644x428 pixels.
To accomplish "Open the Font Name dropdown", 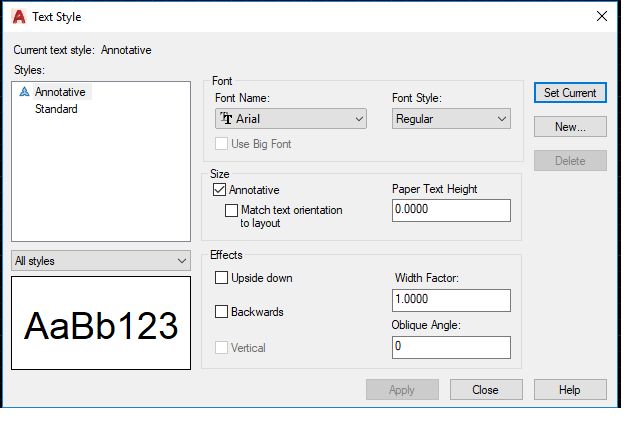I will point(291,119).
